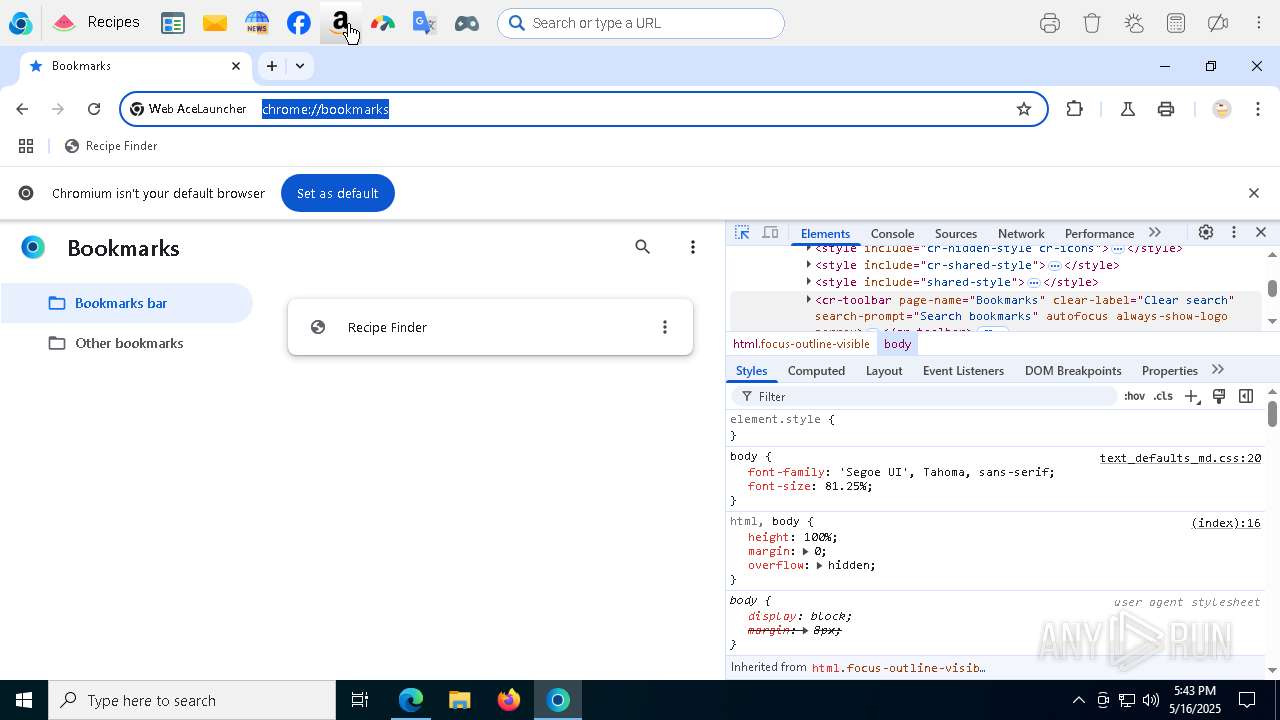Click the Facebook shortcut icon in the top bar
This screenshot has width=1280, height=720.
[x=298, y=23]
